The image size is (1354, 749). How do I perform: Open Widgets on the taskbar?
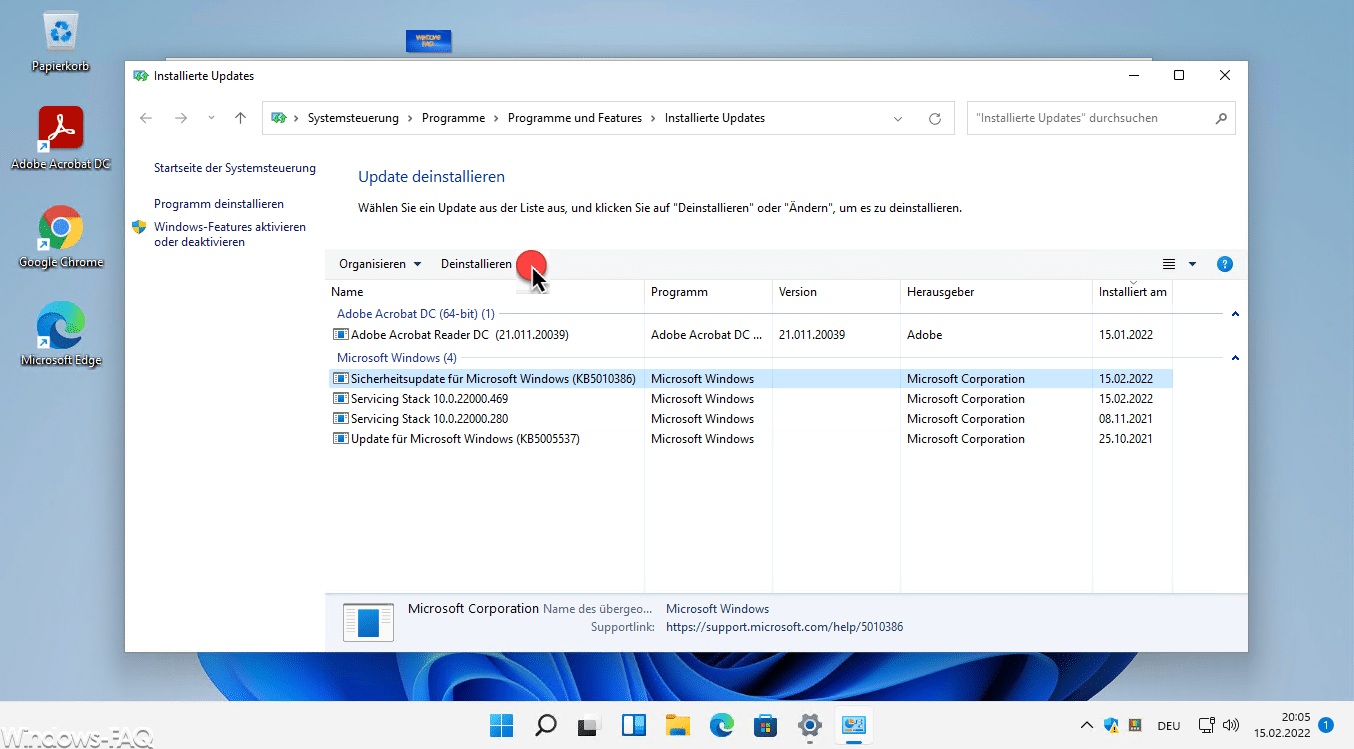point(634,725)
